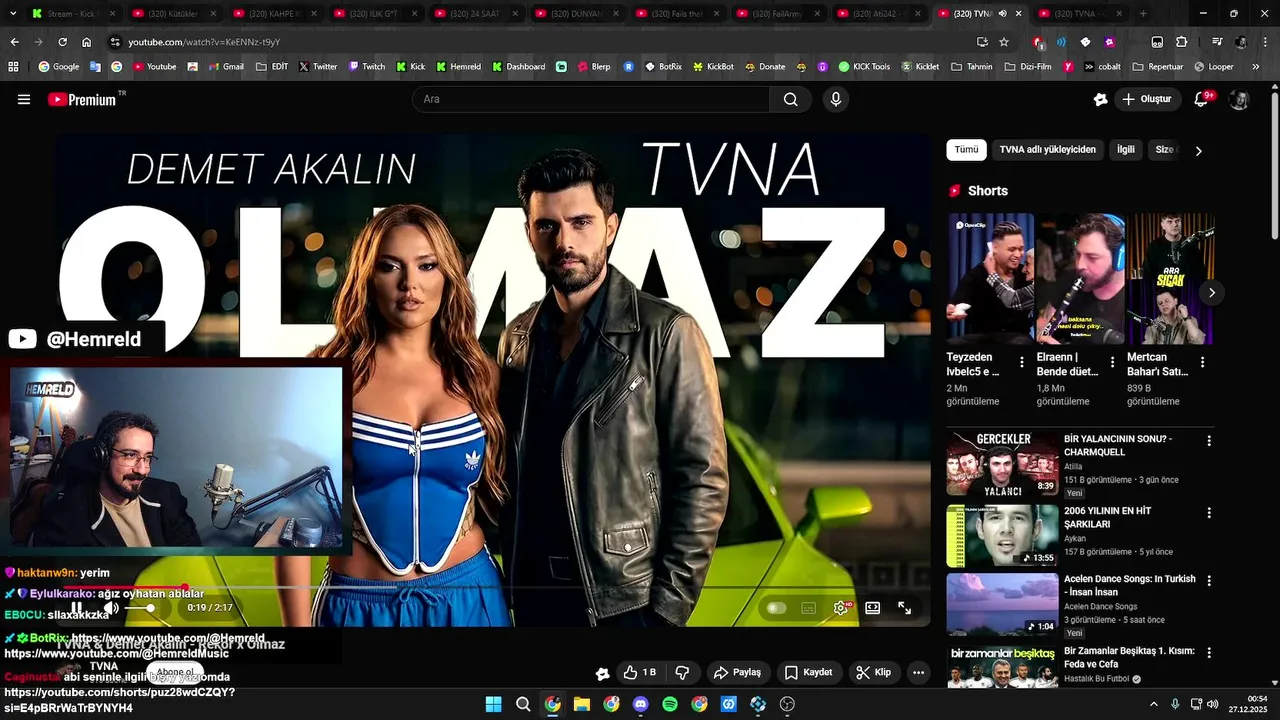Mute the video with speaker icon

point(111,608)
